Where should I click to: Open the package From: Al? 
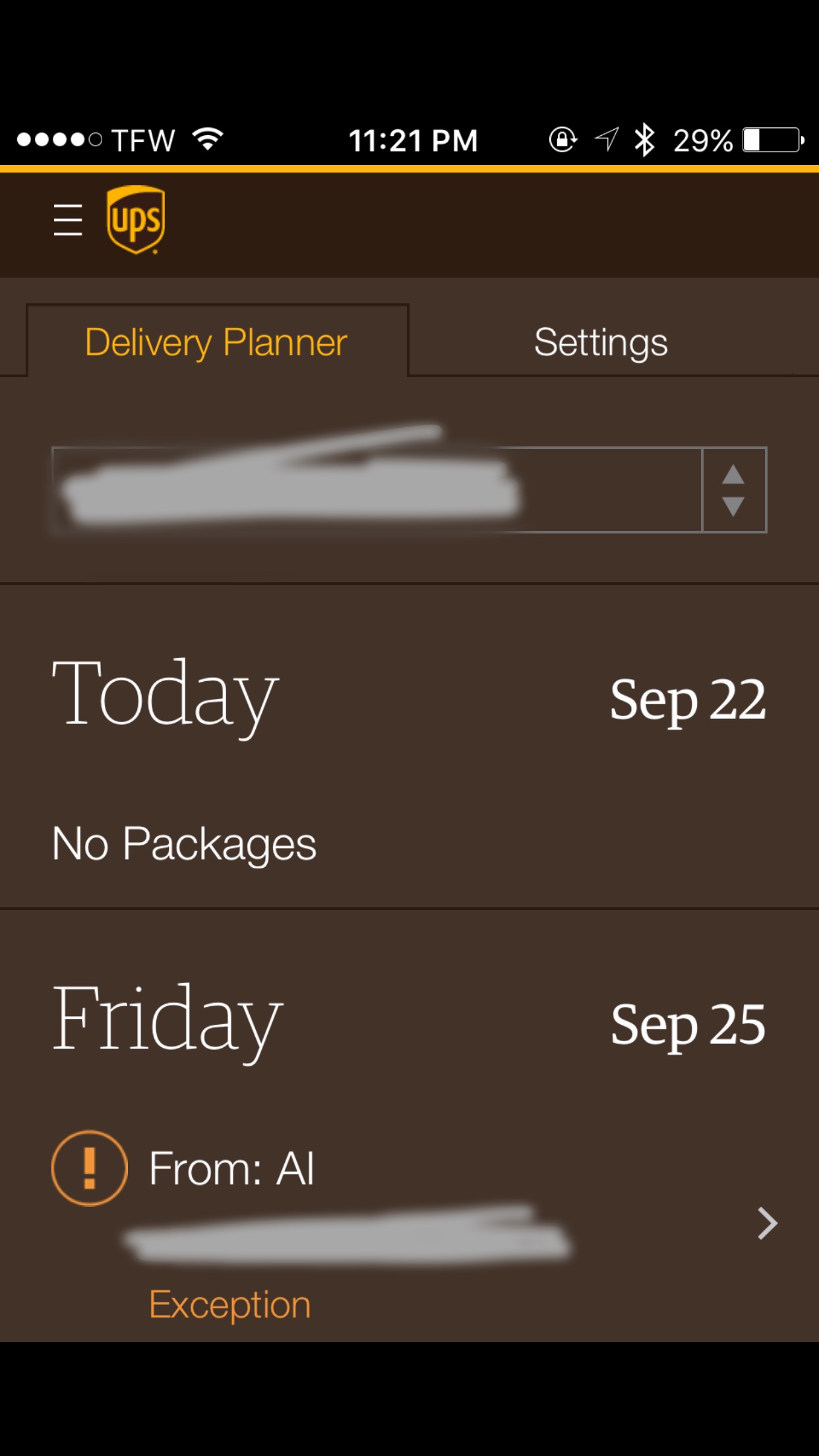[231, 1169]
